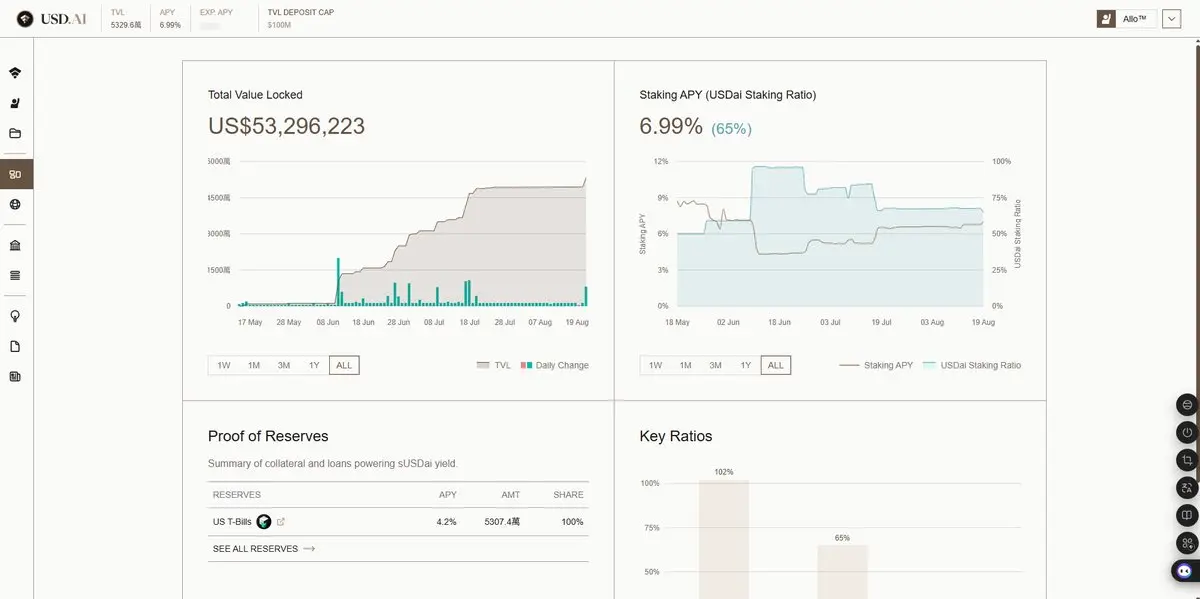Open the lightbulb icon in sidebar

click(15, 316)
